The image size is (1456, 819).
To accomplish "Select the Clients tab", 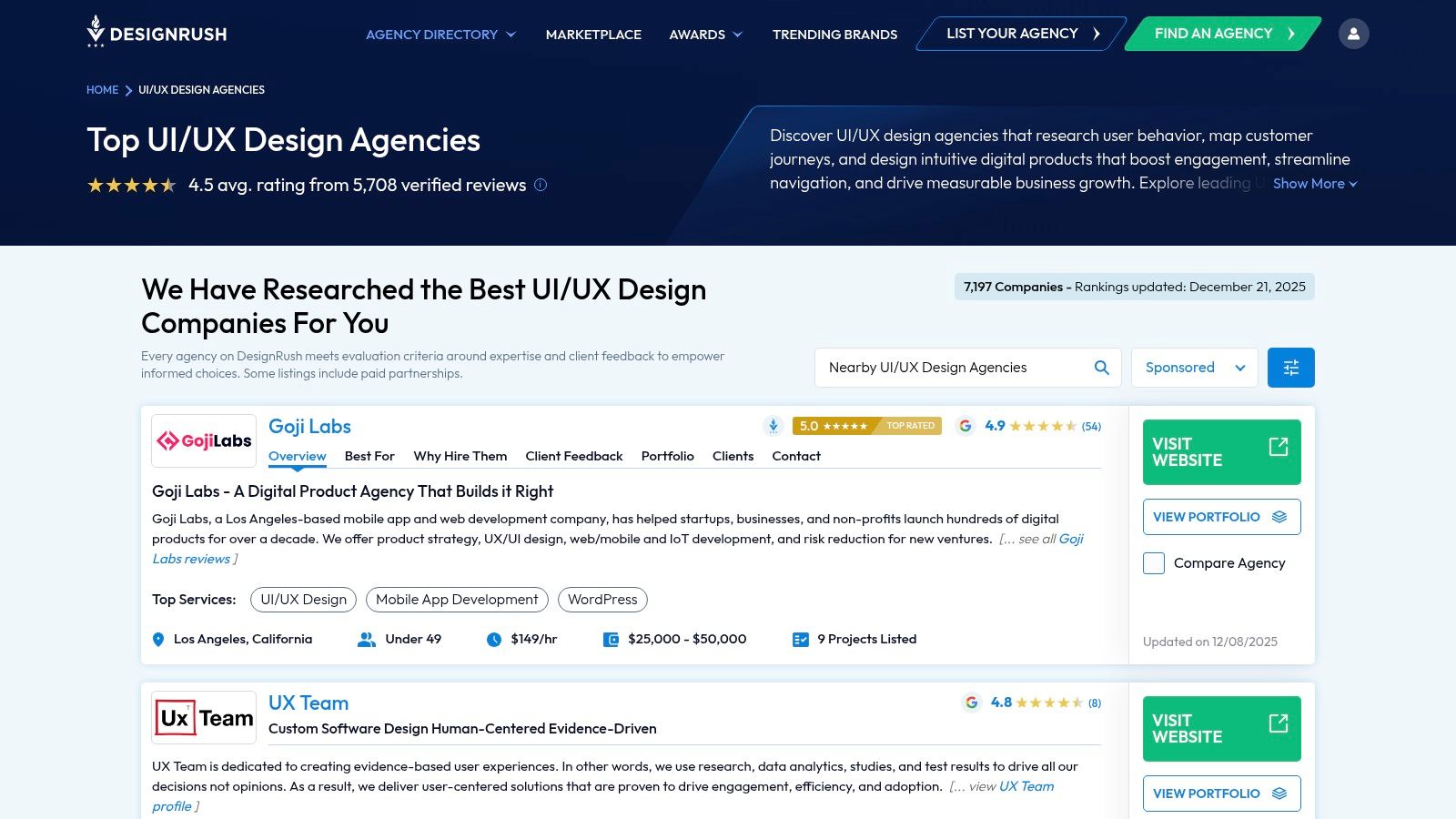I will pos(733,456).
